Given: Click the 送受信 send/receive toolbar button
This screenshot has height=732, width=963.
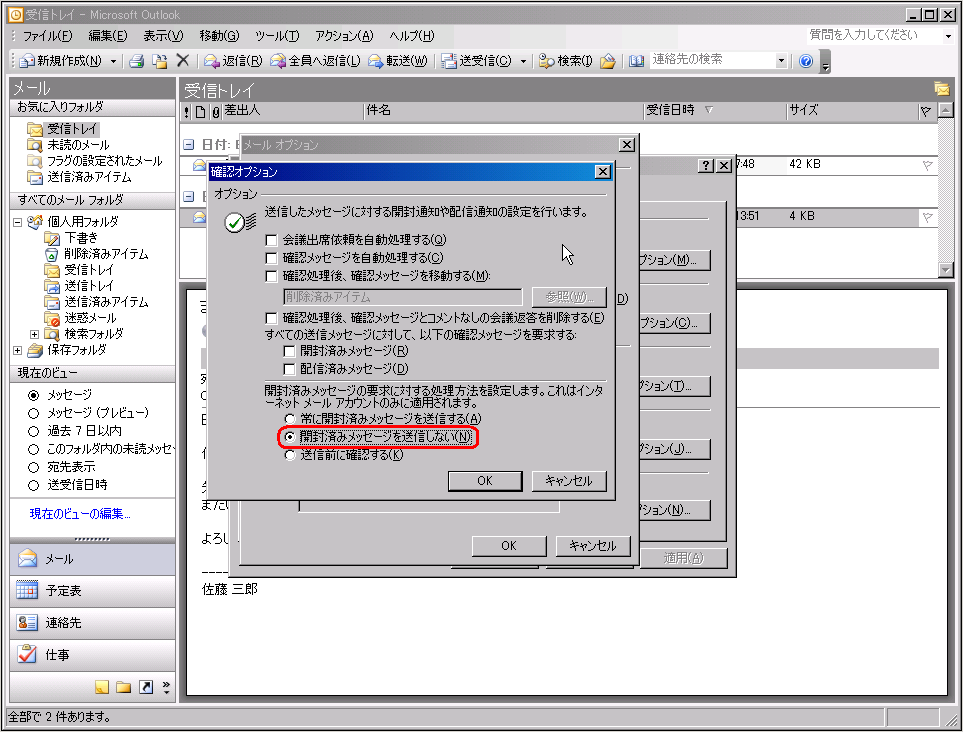Looking at the screenshot, I should tap(478, 61).
